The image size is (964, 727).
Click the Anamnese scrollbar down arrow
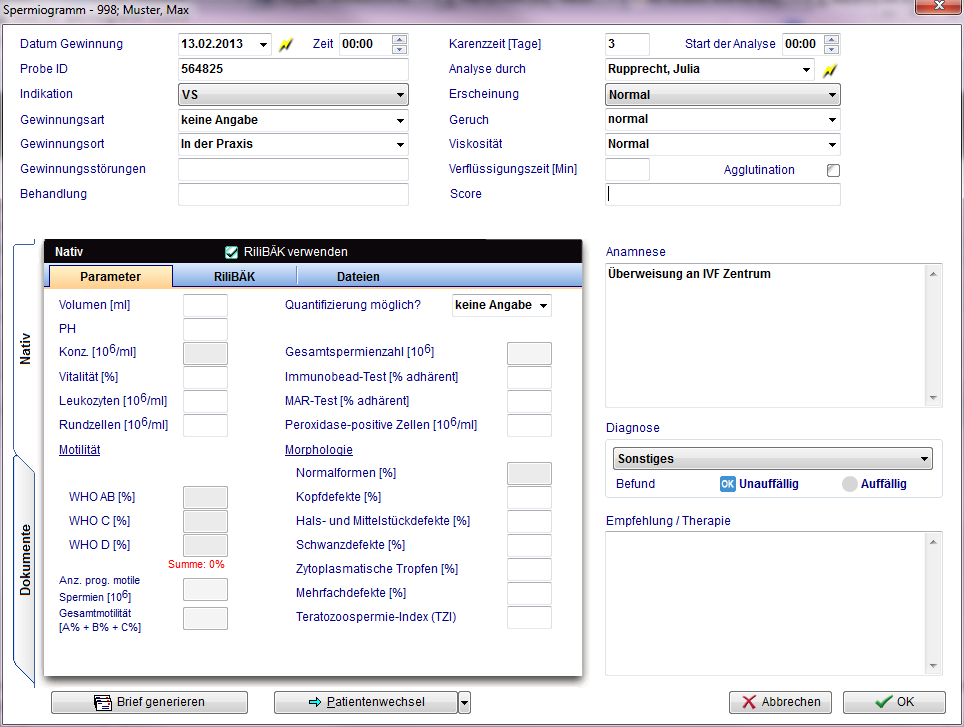(933, 398)
